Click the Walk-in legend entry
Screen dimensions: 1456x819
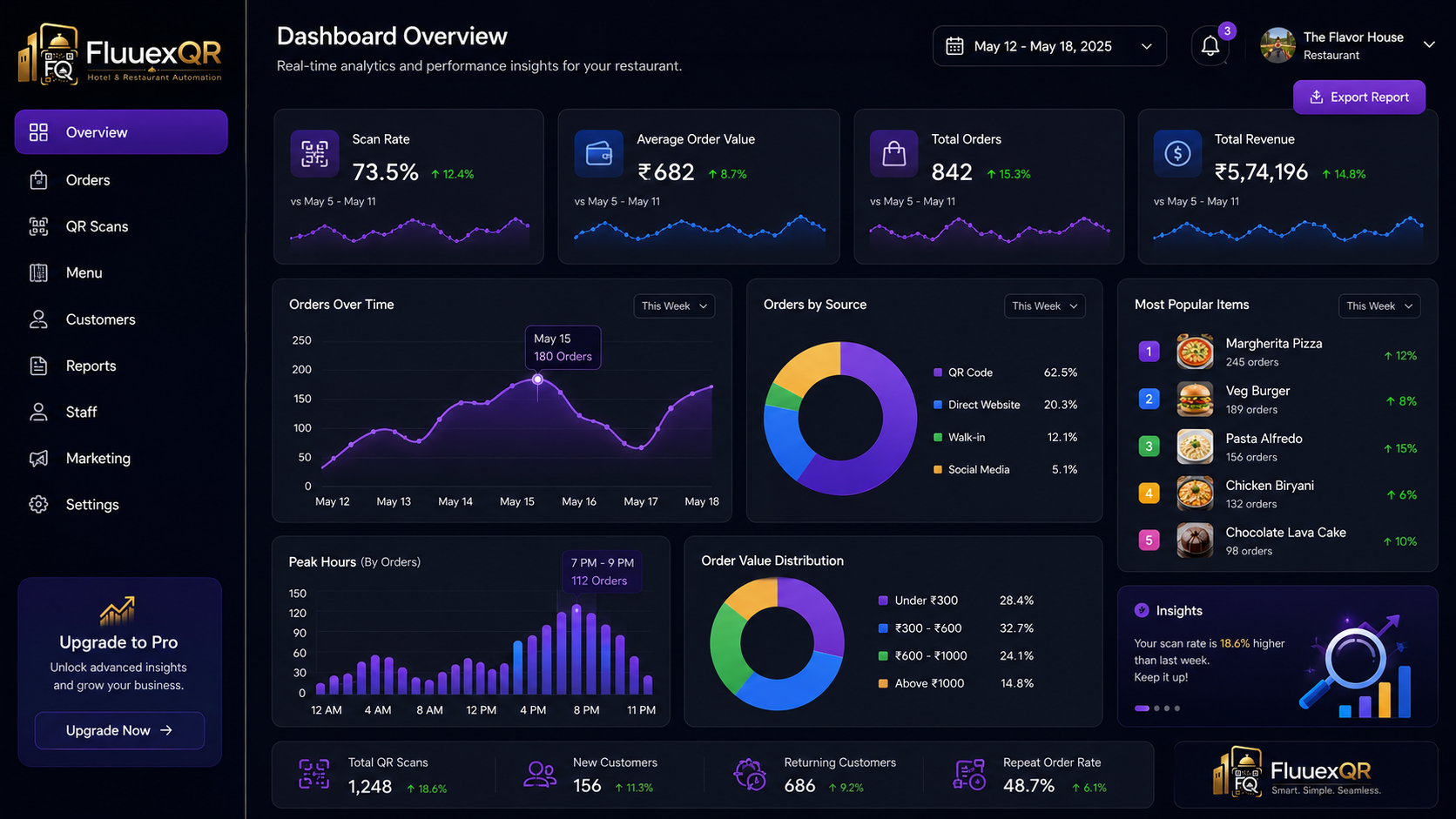pos(1005,437)
